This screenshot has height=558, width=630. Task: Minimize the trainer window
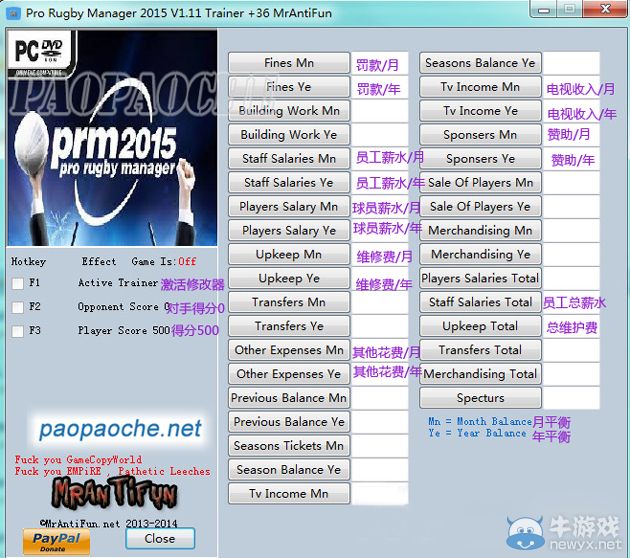(x=544, y=9)
